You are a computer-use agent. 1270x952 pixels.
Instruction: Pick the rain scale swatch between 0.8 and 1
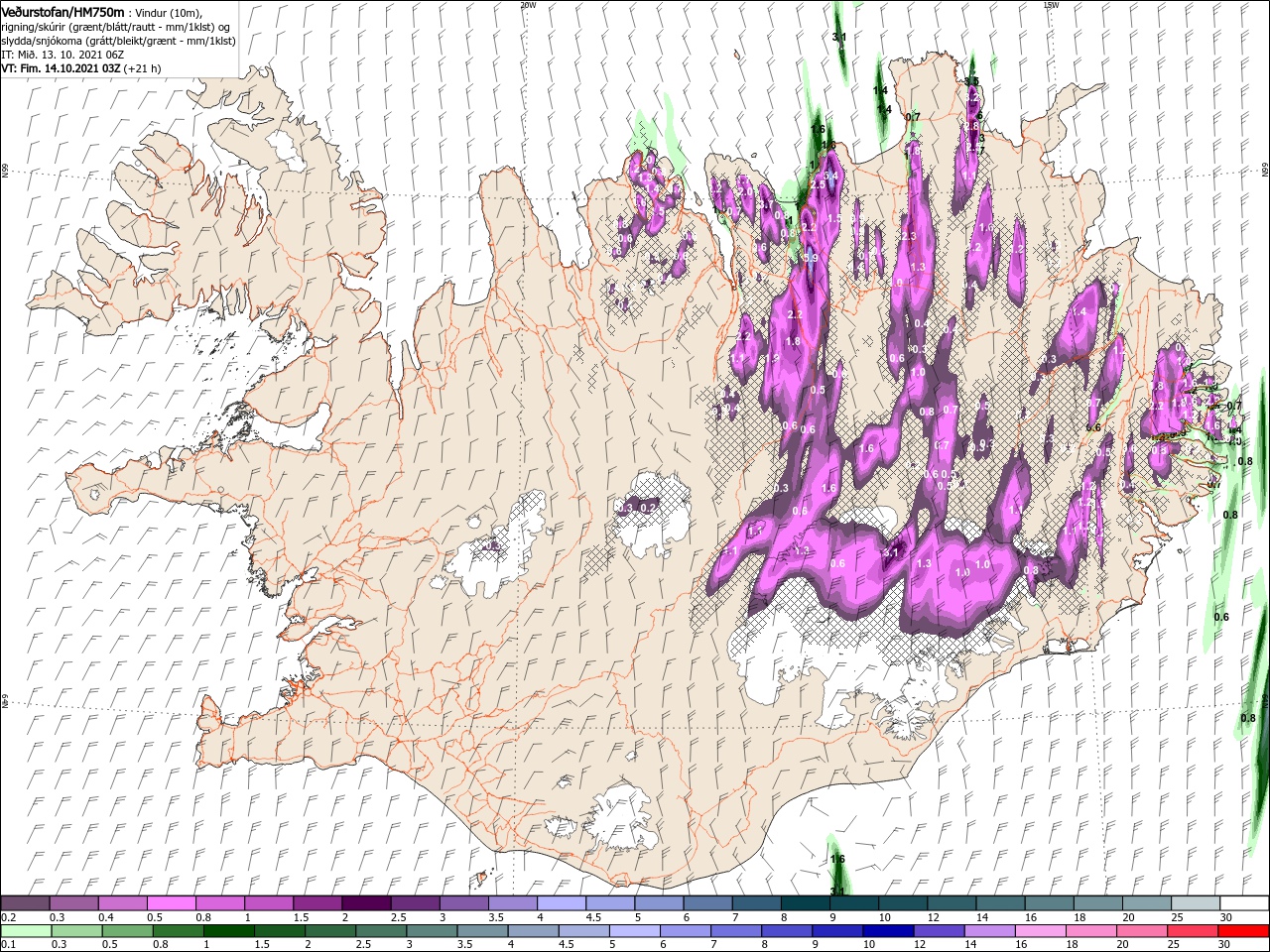pyautogui.click(x=178, y=931)
